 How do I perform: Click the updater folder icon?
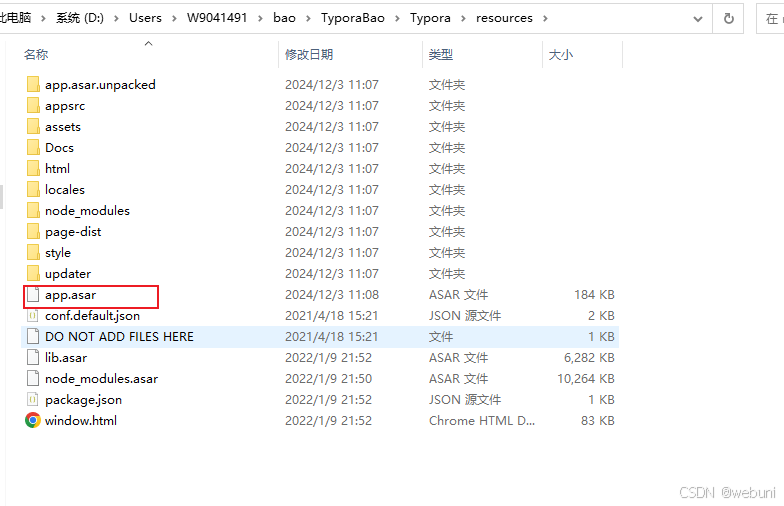click(x=33, y=274)
